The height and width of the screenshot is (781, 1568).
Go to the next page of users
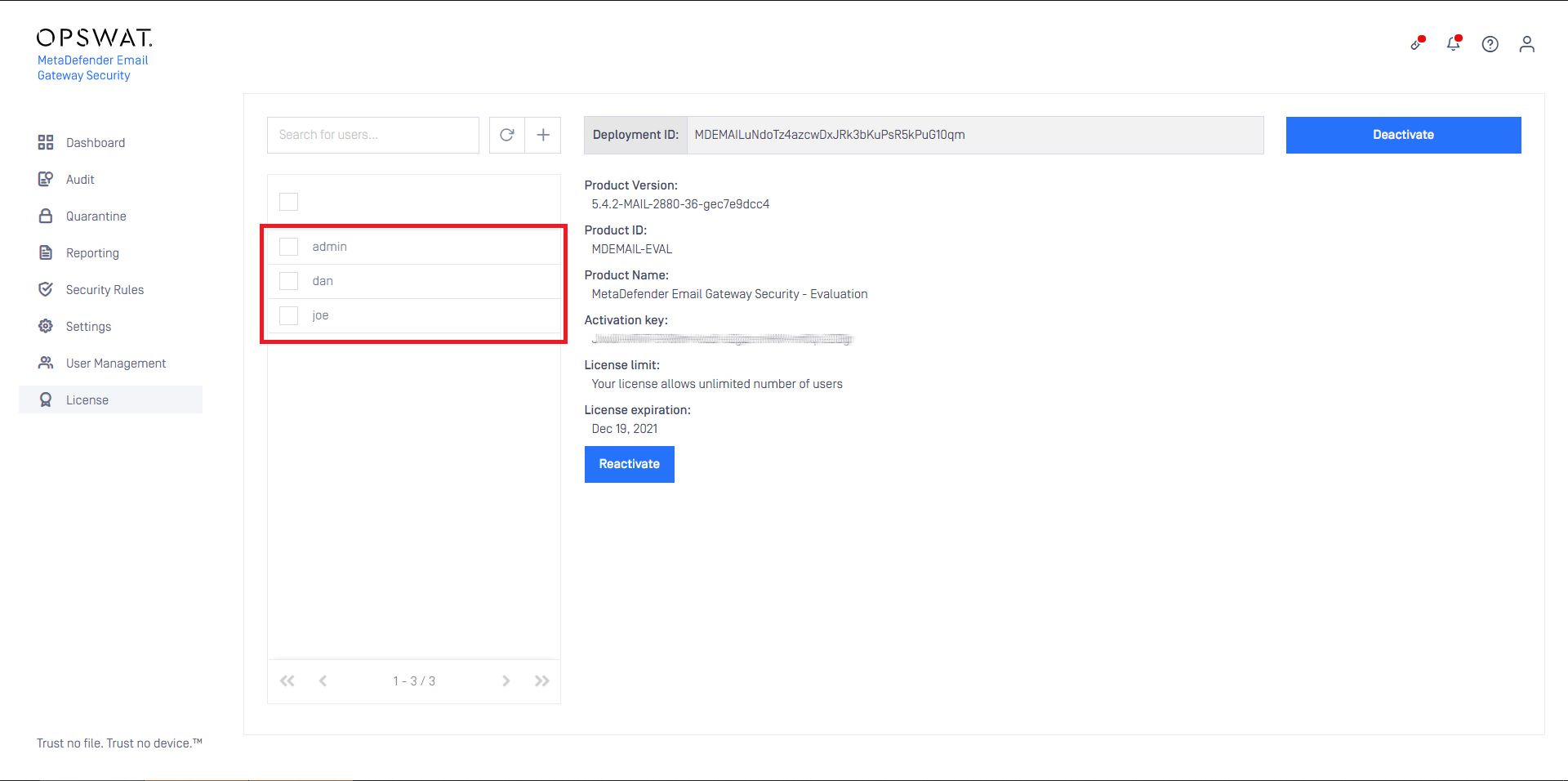506,681
